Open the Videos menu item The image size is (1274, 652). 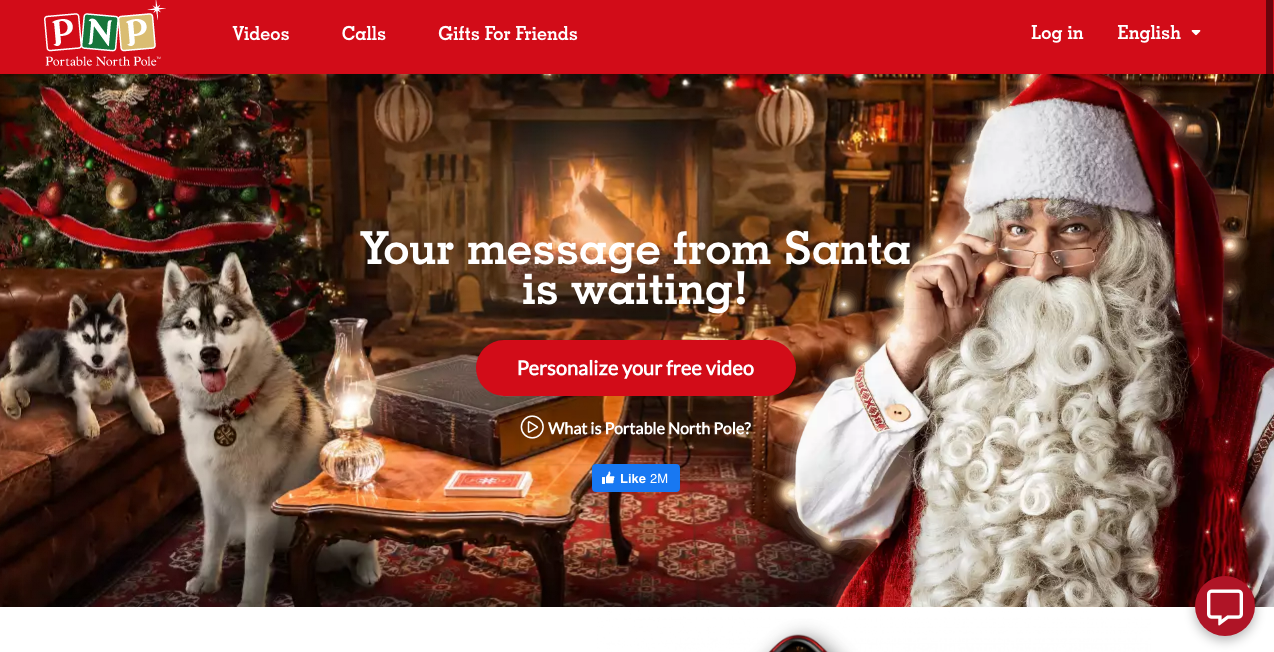click(261, 34)
